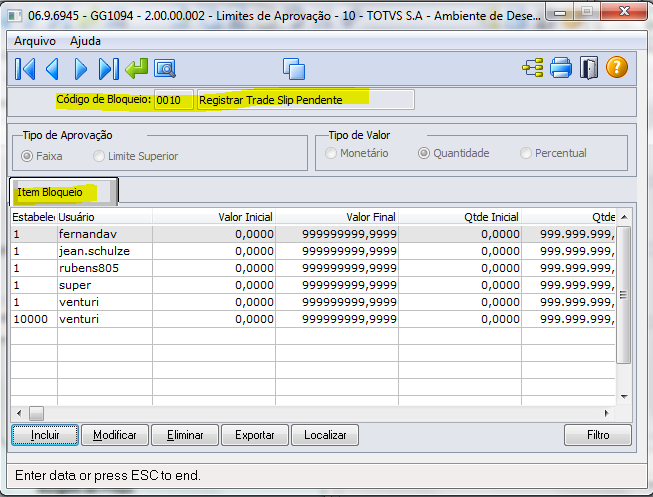Click the green go-to record arrow icon
Viewport: 653px width, 497px height.
(x=137, y=68)
